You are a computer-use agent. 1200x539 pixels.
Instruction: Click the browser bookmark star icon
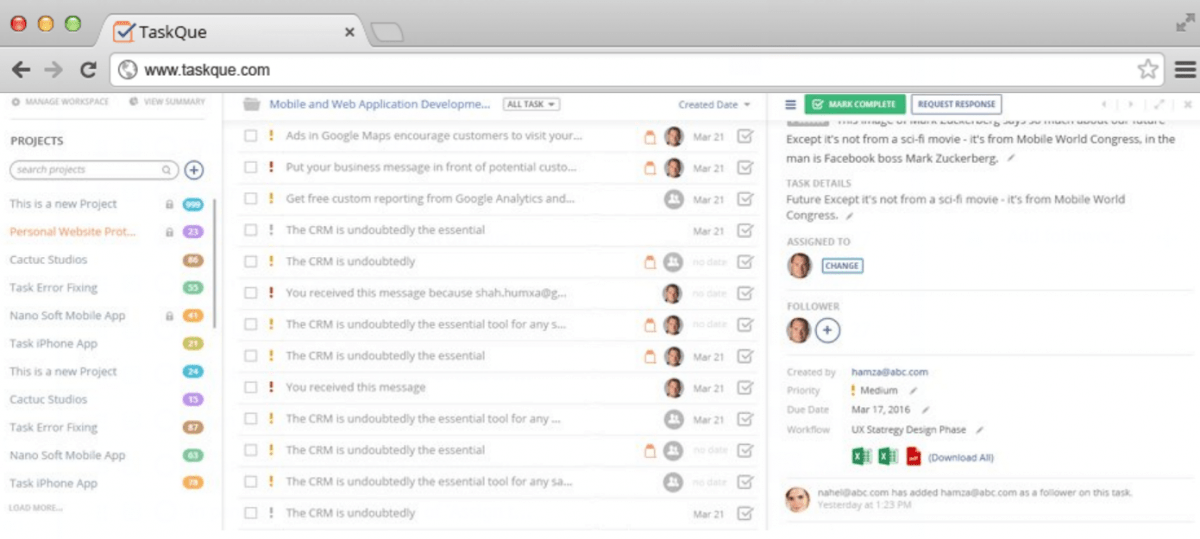1148,69
